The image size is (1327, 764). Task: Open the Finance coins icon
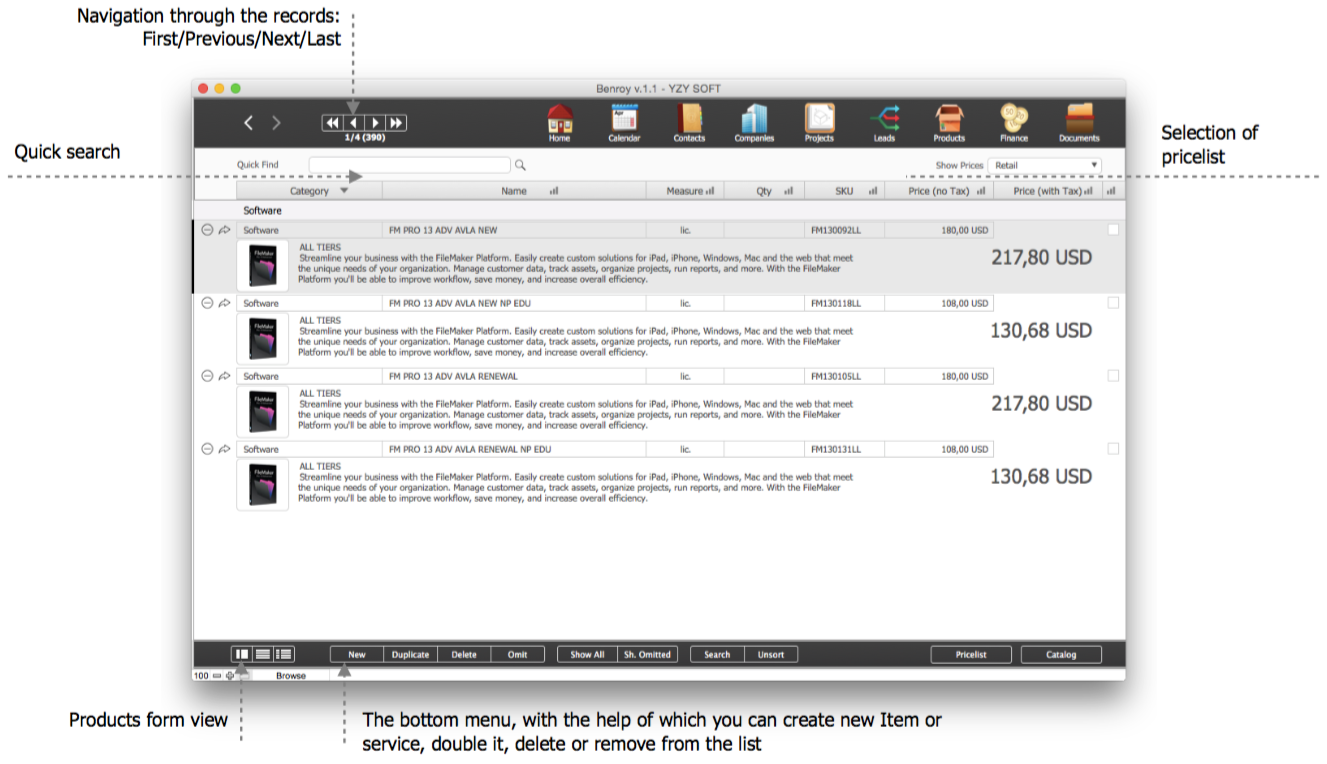pyautogui.click(x=1013, y=120)
